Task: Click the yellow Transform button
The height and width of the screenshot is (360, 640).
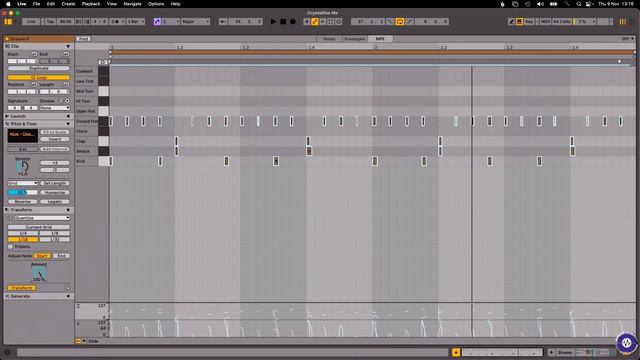Action: coord(22,288)
